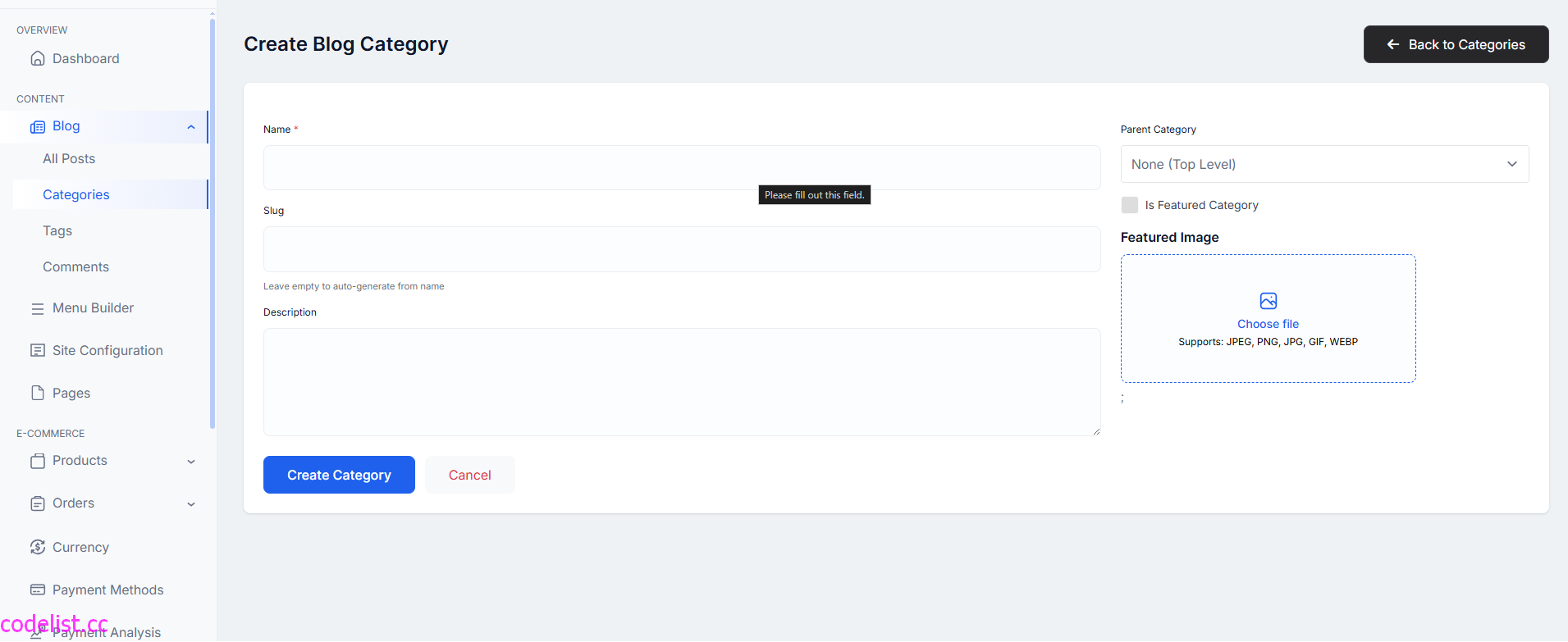Image resolution: width=1568 pixels, height=642 pixels.
Task: Click the Cancel button
Action: [470, 475]
